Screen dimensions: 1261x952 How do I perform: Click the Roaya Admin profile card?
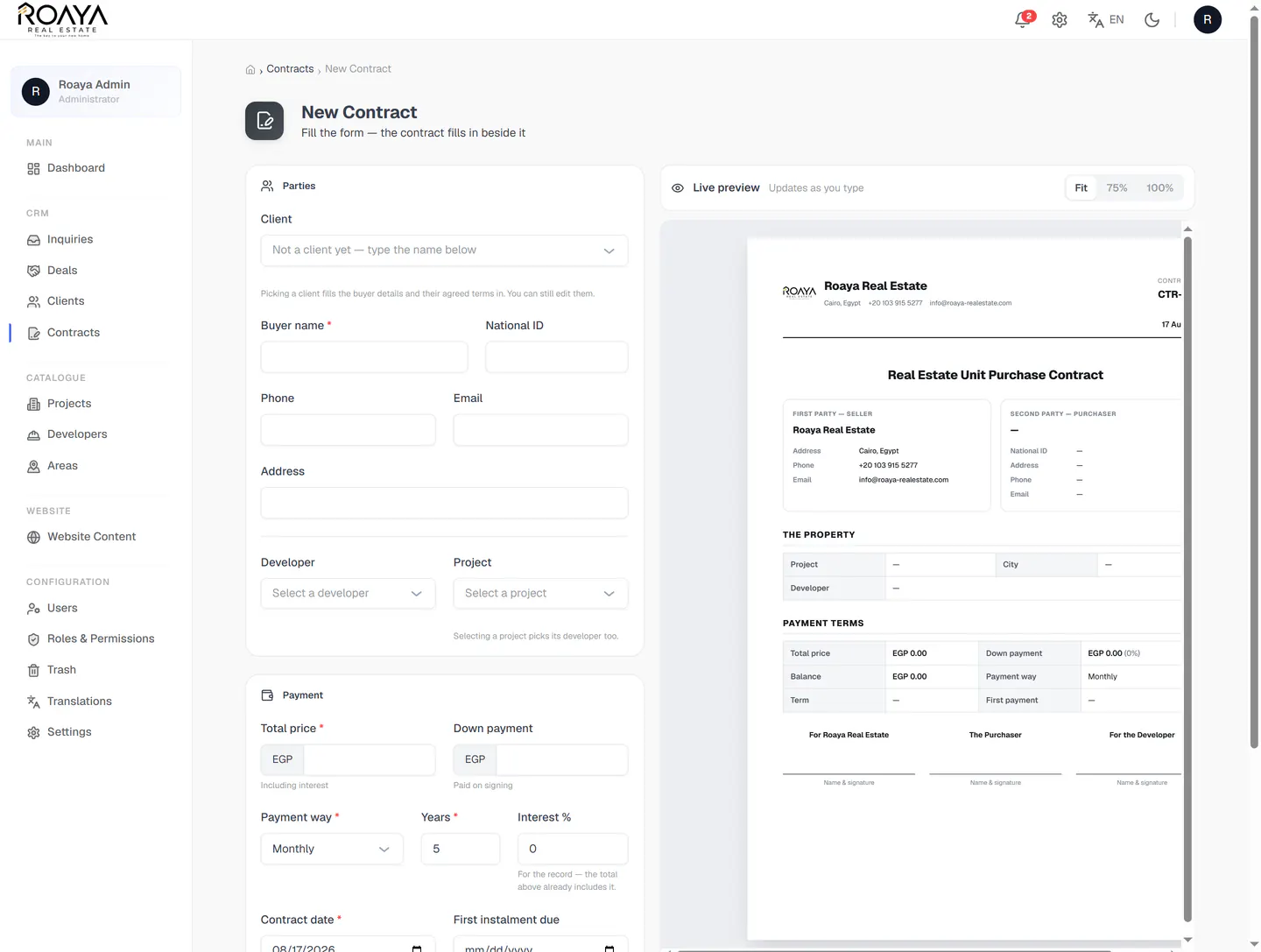(x=95, y=91)
